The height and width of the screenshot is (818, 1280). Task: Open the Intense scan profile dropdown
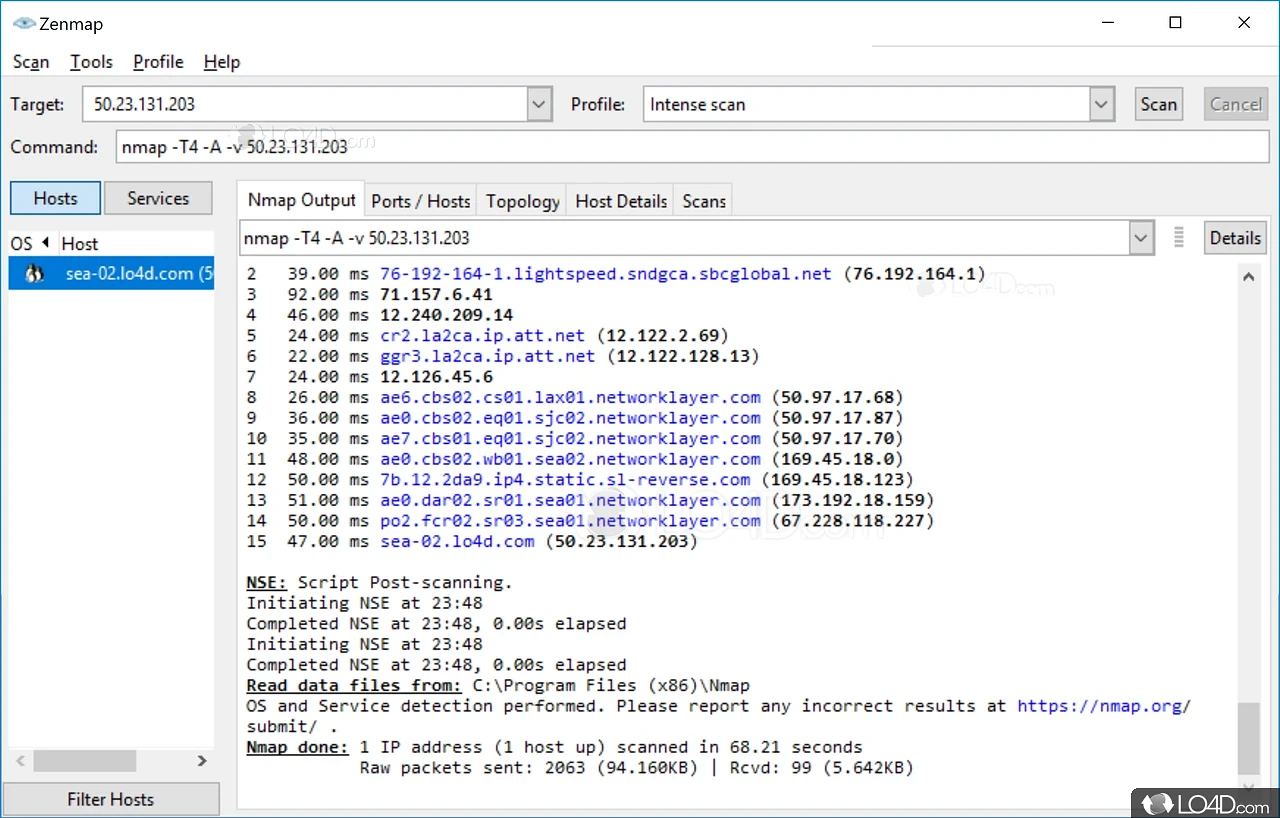[1100, 103]
